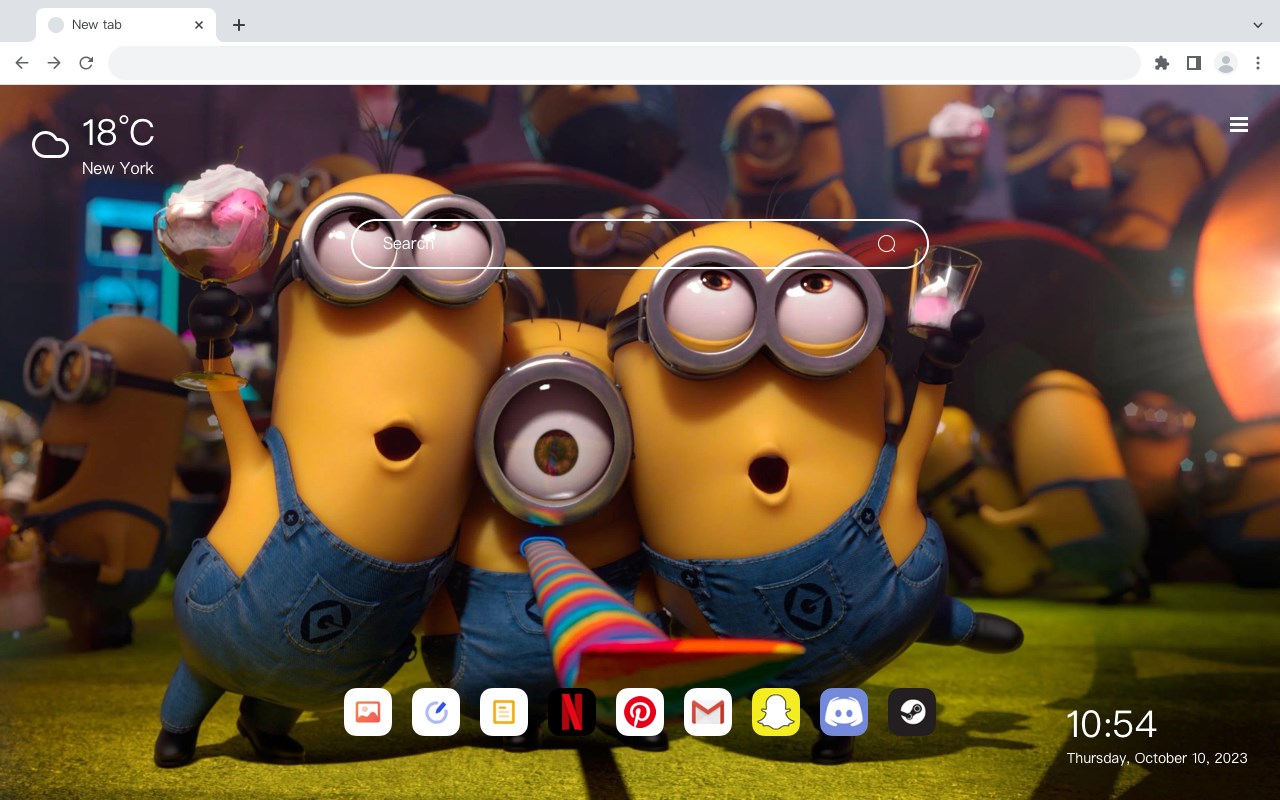Screen dimensions: 1280x800
Task: Focus the Chrome address bar
Action: point(624,63)
